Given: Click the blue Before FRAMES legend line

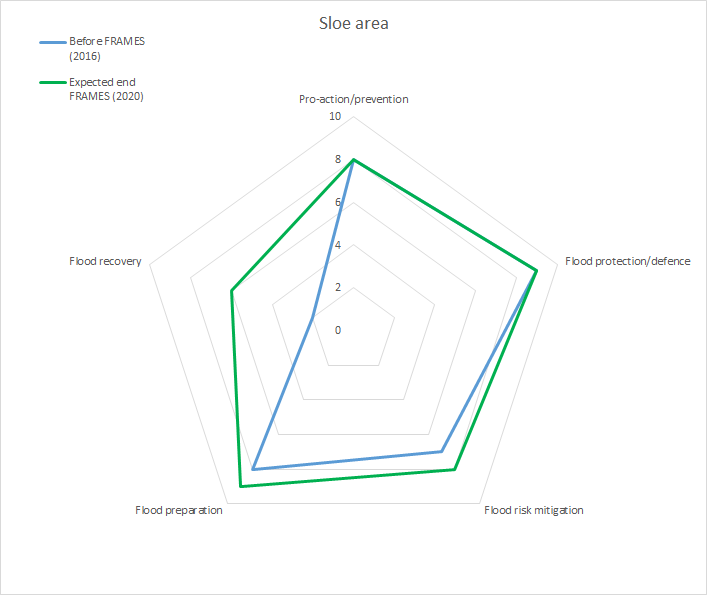Looking at the screenshot, I should click(x=52, y=42).
